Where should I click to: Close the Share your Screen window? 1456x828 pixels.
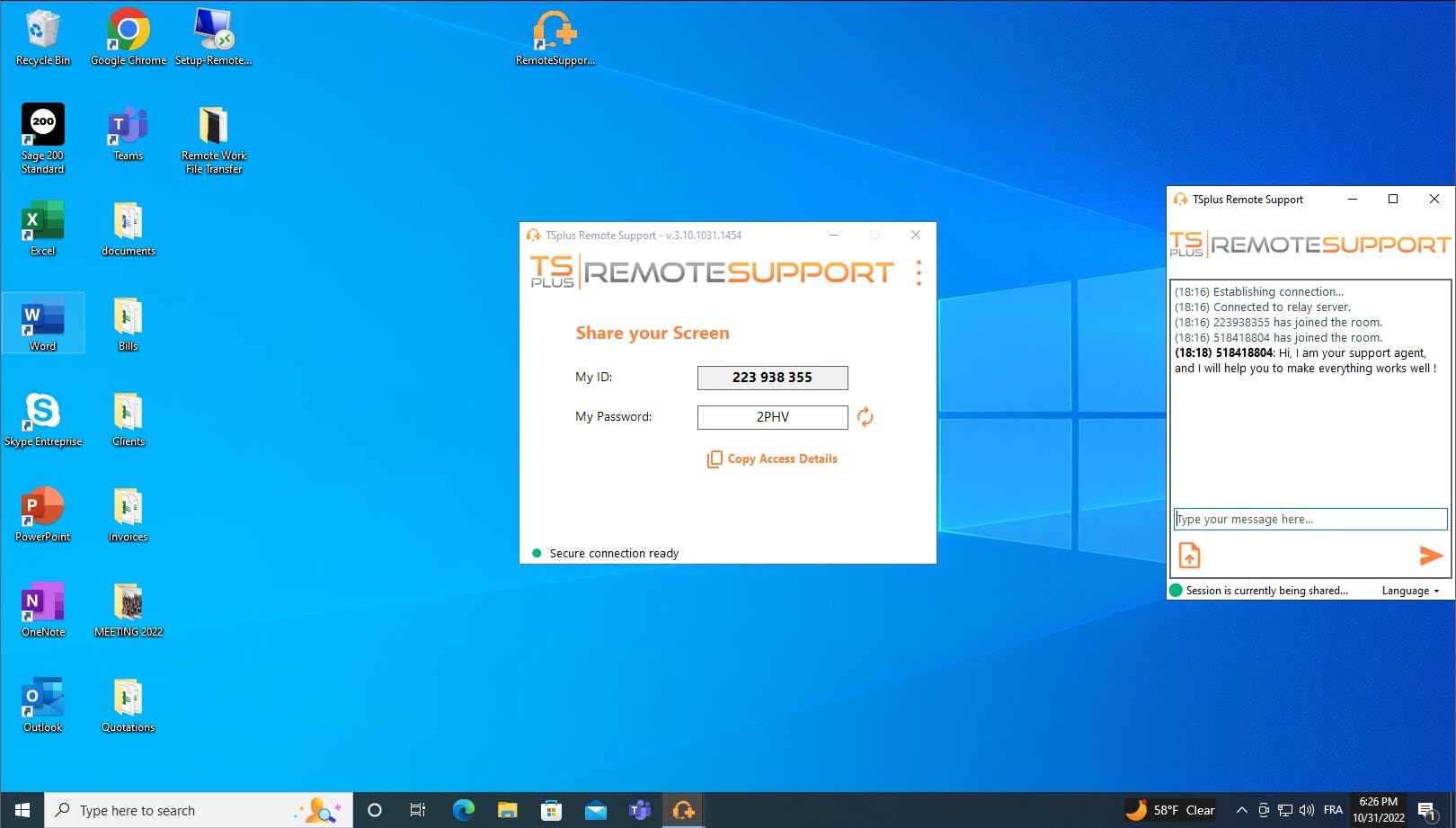pos(915,235)
